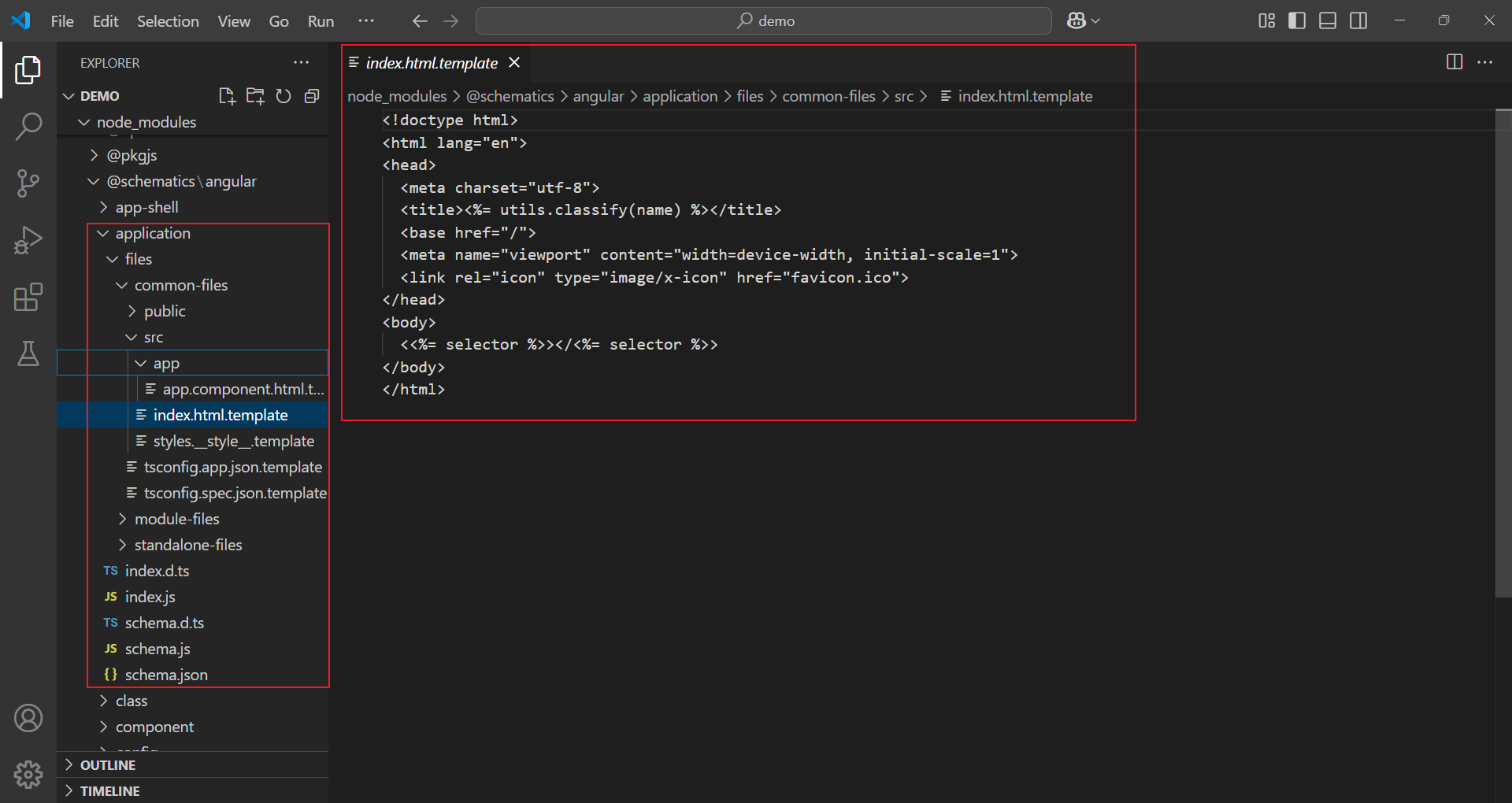Click the New File icon in Explorer
The width and height of the screenshot is (1512, 803).
[x=227, y=96]
